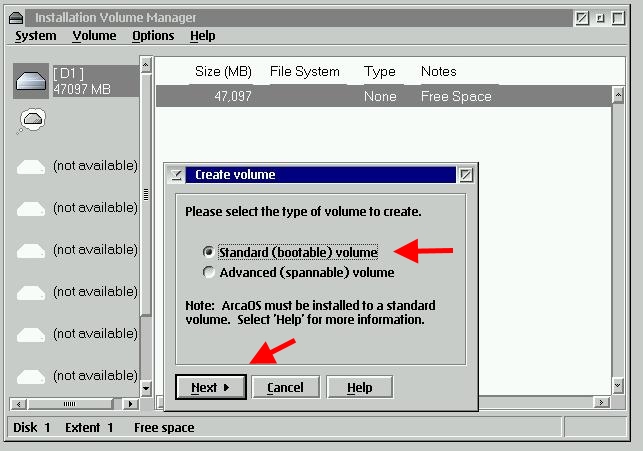
Task: Open the Create volume dialog system menu icon
Action: point(176,175)
